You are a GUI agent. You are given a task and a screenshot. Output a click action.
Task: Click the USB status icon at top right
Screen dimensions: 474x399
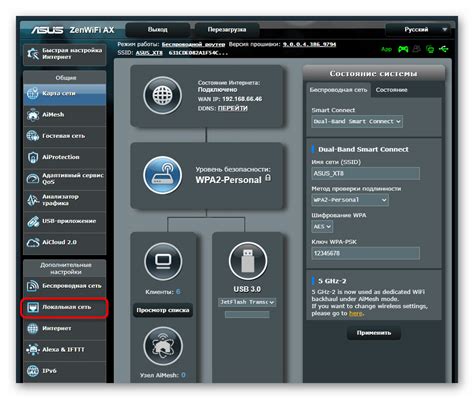(444, 49)
